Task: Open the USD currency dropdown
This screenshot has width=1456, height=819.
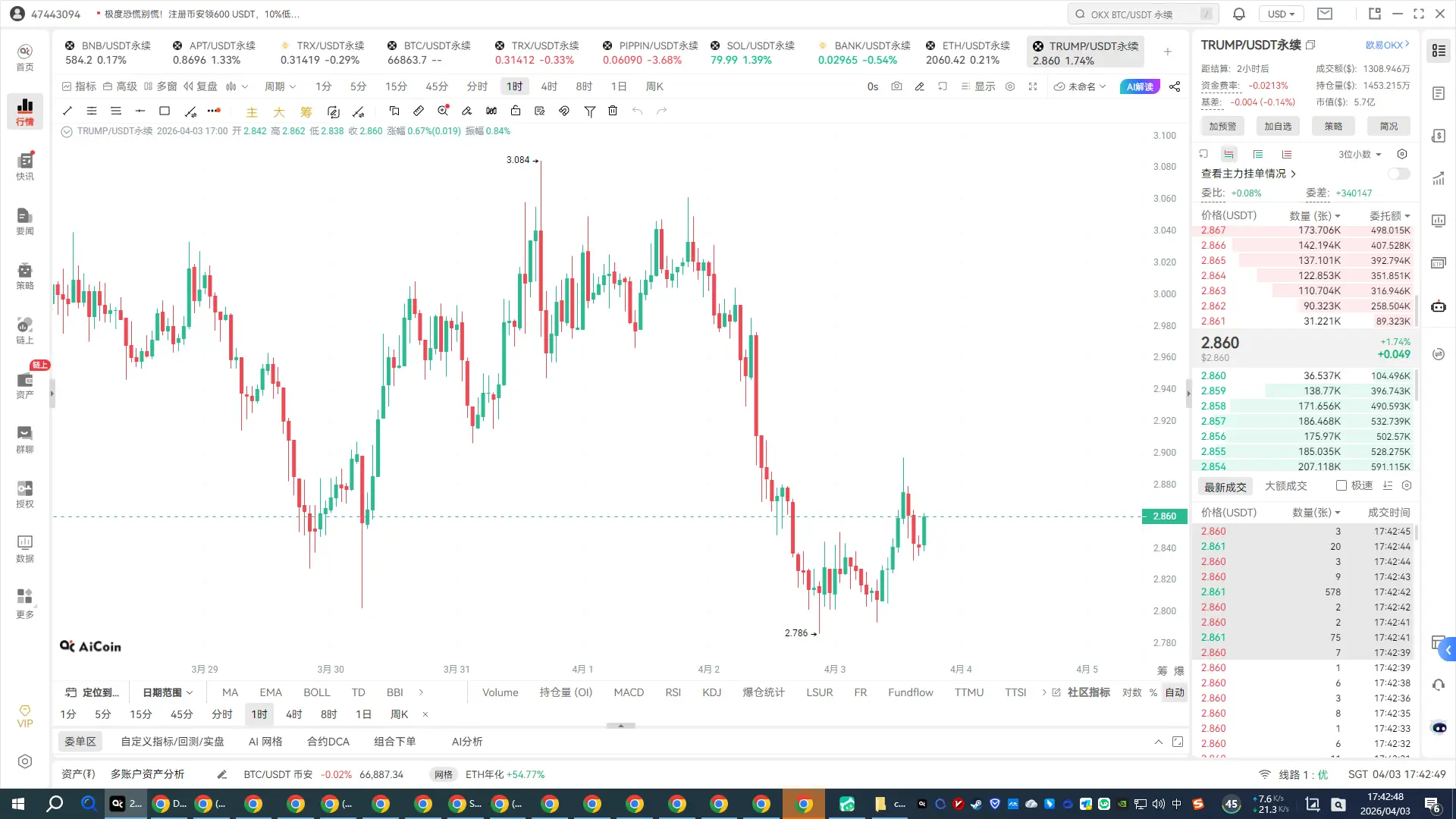Action: [x=1281, y=14]
